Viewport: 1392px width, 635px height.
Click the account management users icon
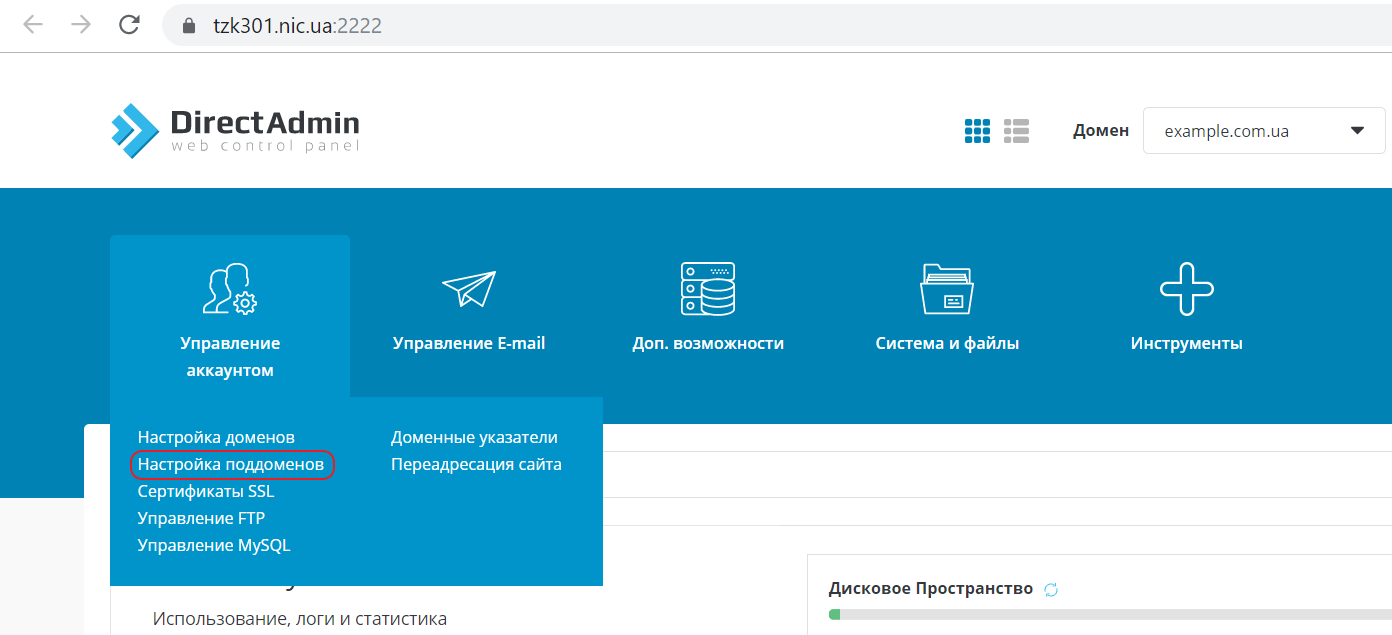point(230,289)
